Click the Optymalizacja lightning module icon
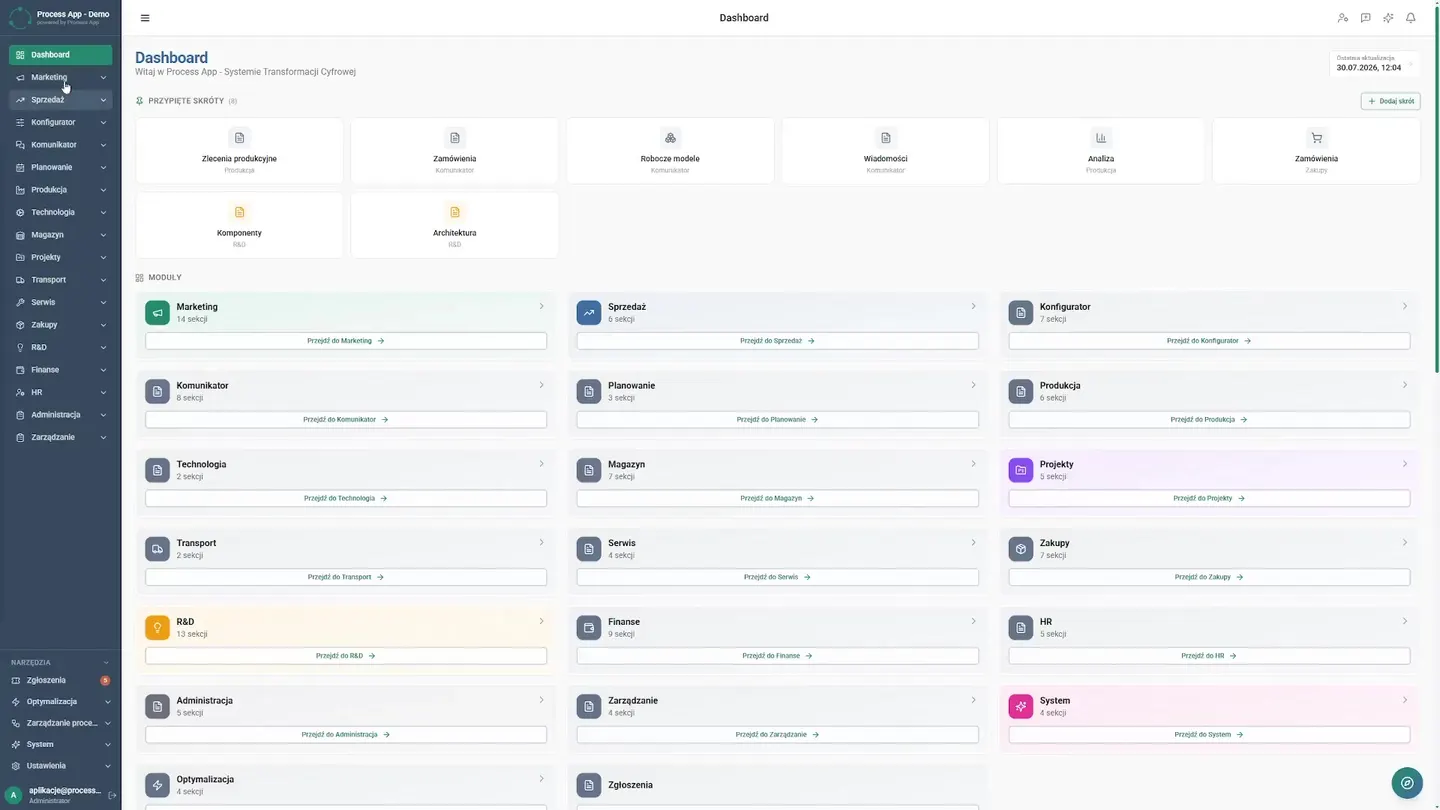This screenshot has width=1440, height=810. click(x=157, y=785)
